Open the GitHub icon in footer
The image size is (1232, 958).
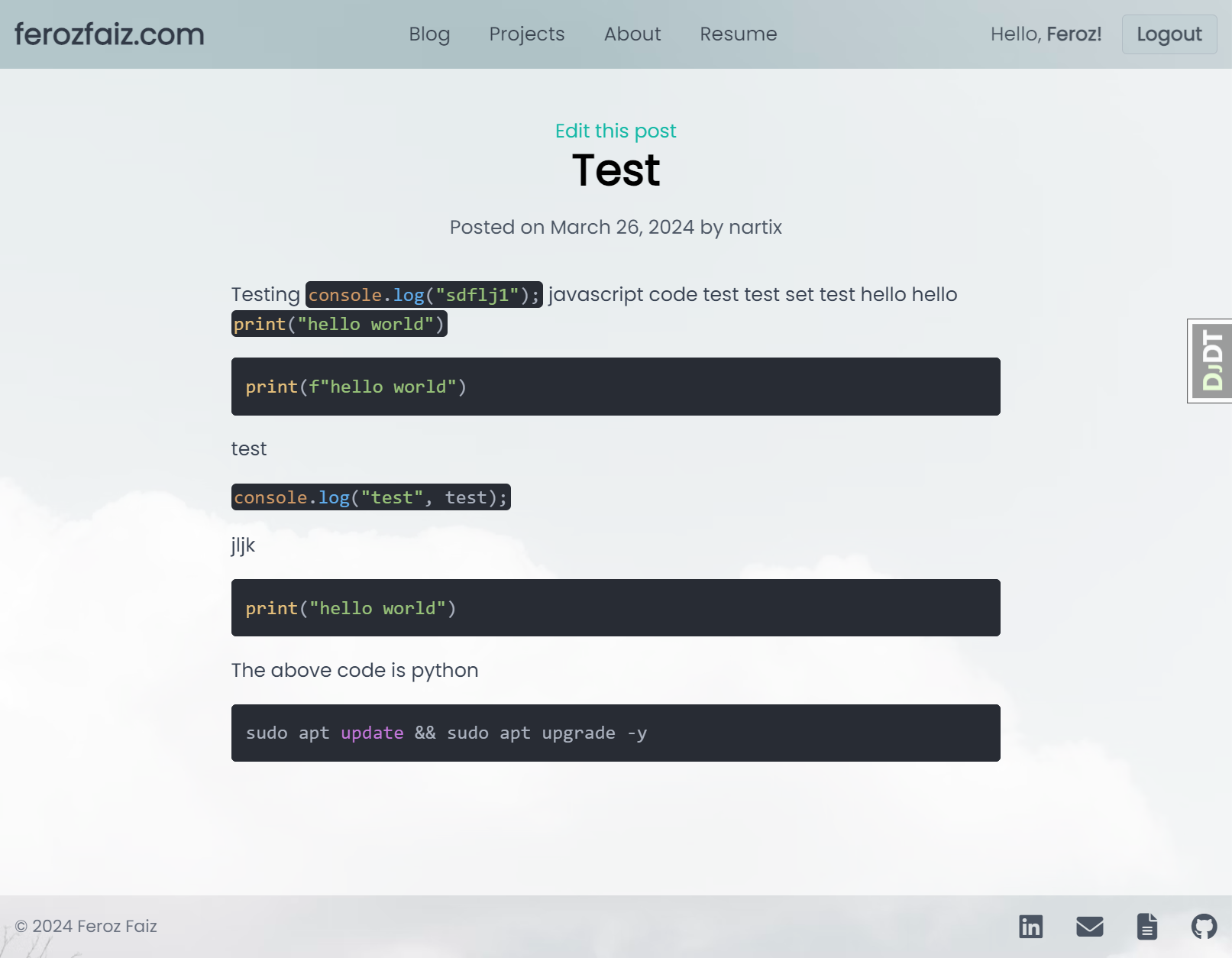click(1205, 926)
